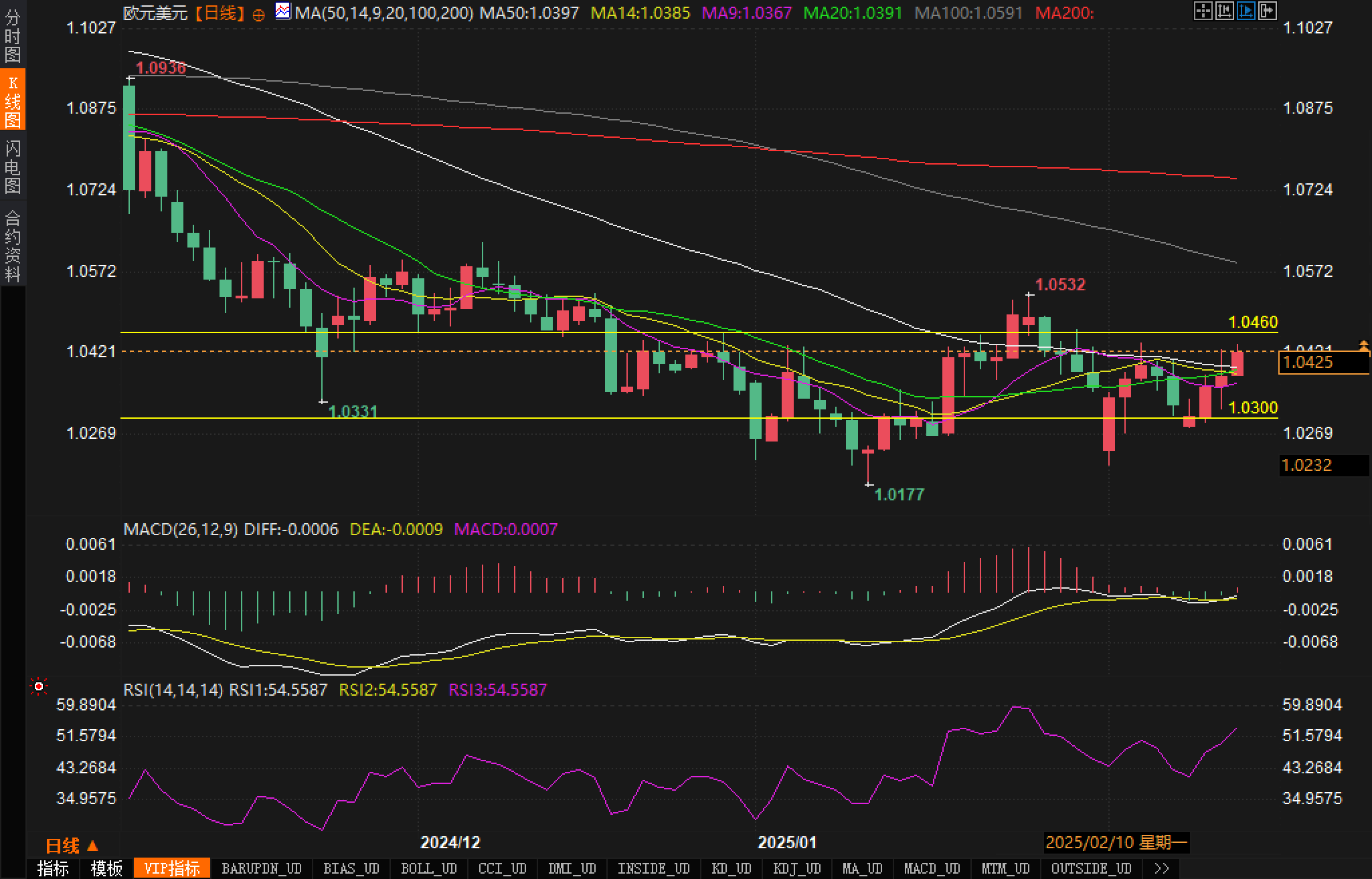1372x879 pixels.
Task: Show more indicators with the >> arrow
Action: click(1163, 868)
